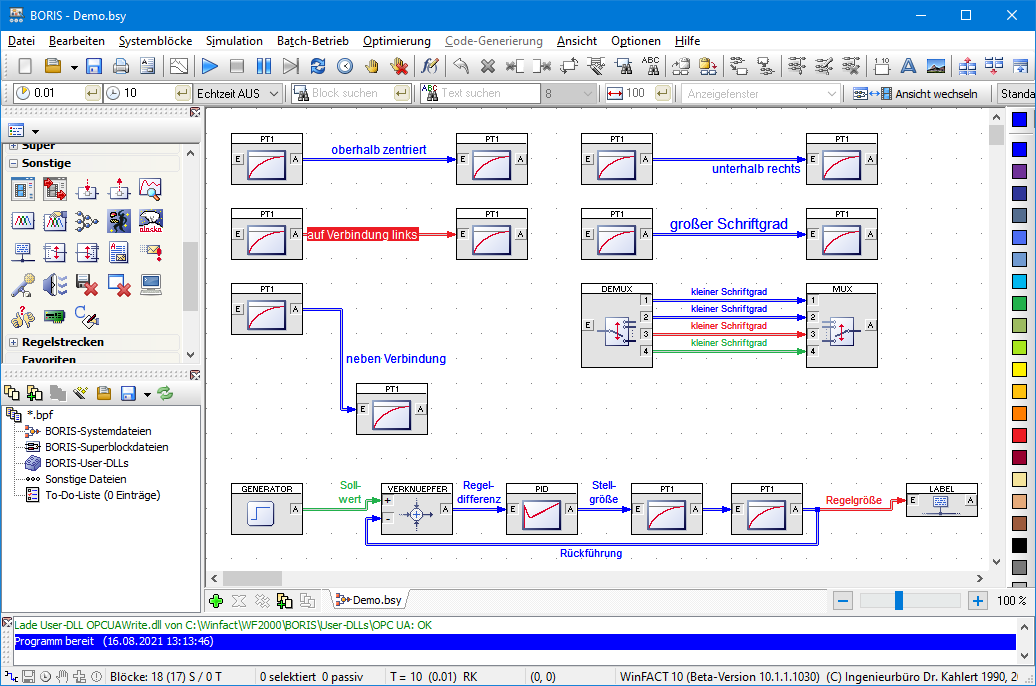This screenshot has height=686, width=1036.
Task: Collapse the Sonstige block group
Action: tap(13, 163)
